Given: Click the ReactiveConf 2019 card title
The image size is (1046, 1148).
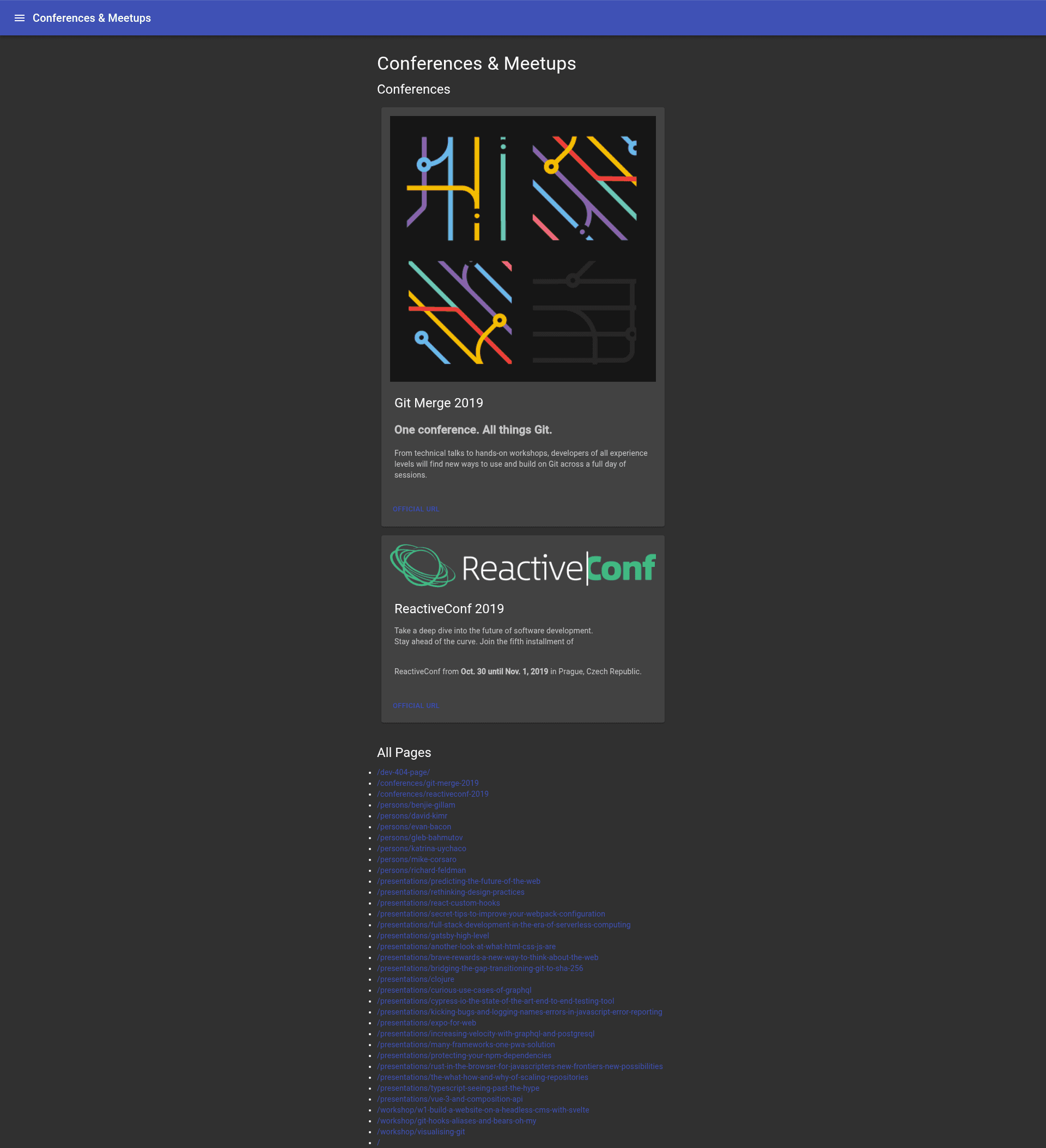Looking at the screenshot, I should (449, 609).
